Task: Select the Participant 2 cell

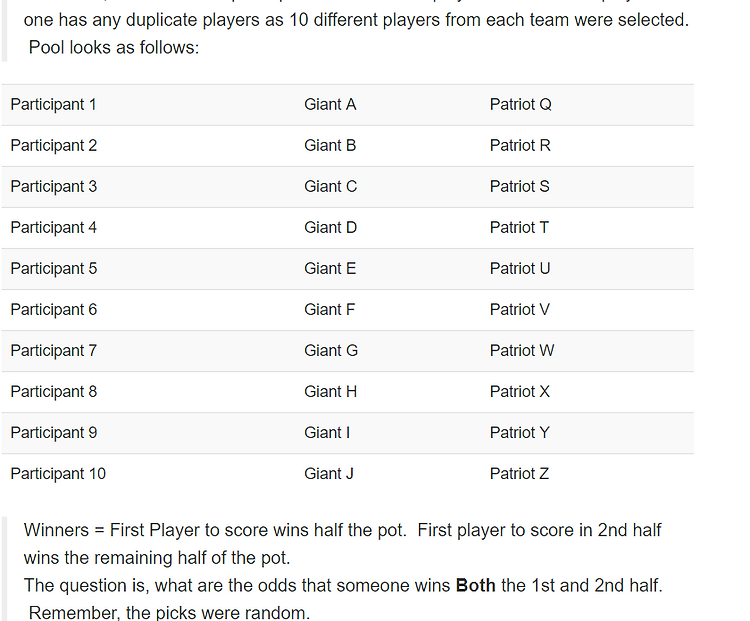Action: (x=148, y=146)
